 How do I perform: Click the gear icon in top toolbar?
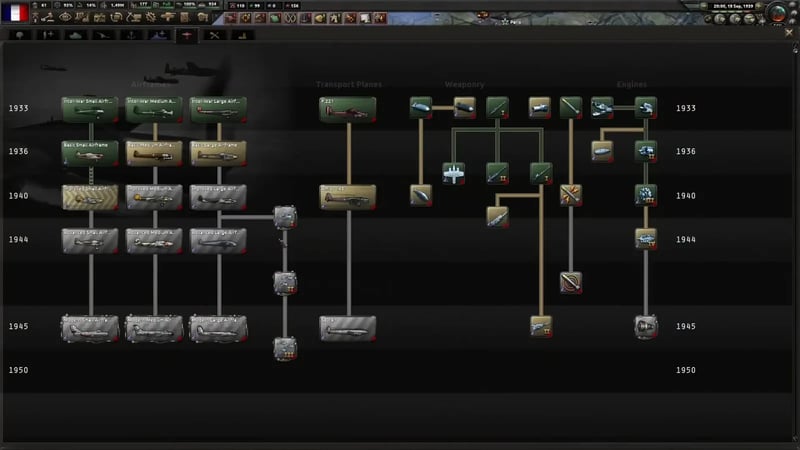pos(151,18)
